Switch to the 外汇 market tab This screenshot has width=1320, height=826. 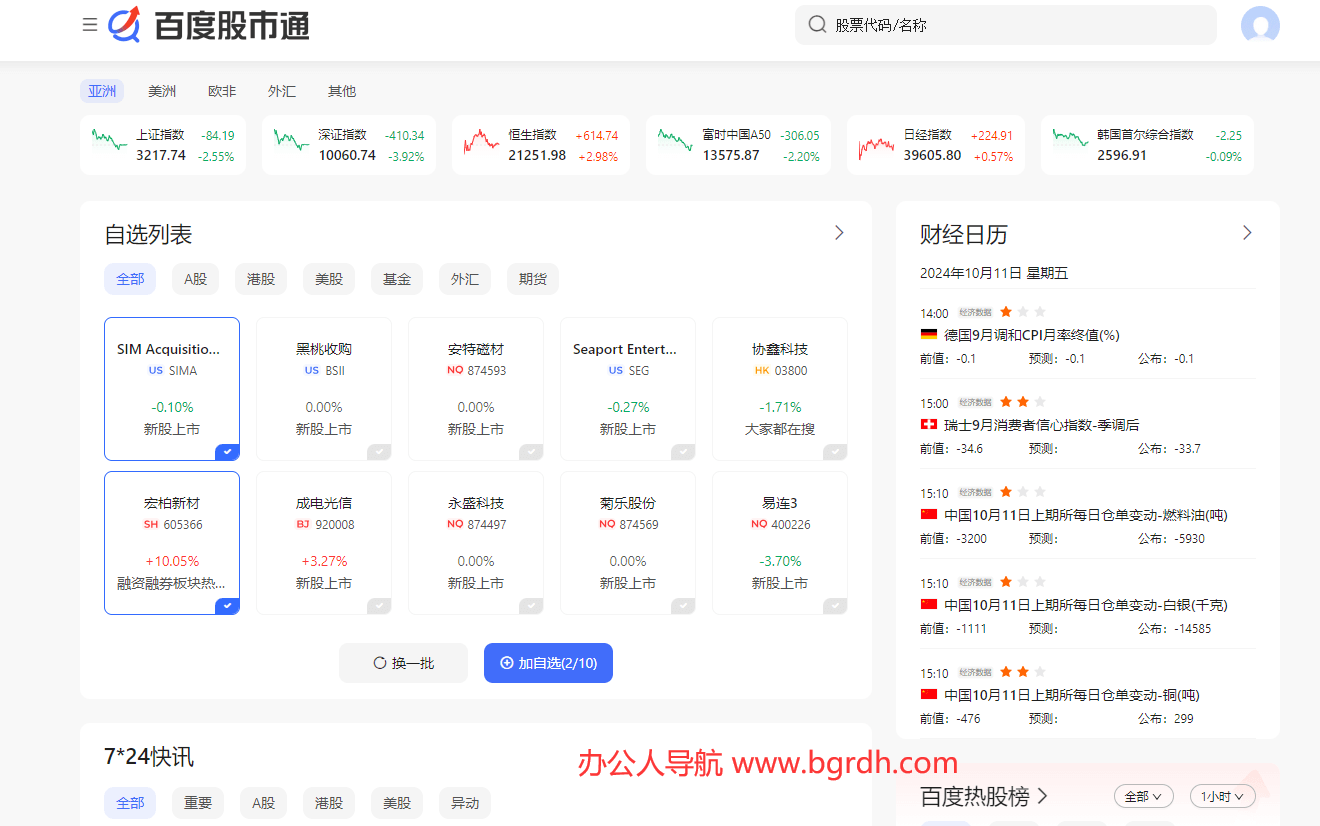point(282,91)
